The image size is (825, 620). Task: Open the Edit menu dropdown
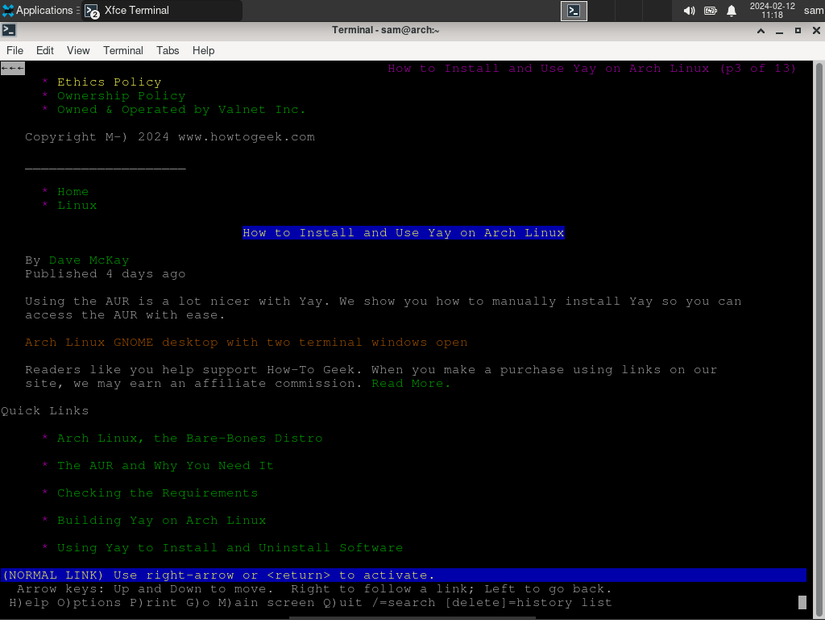pos(44,50)
